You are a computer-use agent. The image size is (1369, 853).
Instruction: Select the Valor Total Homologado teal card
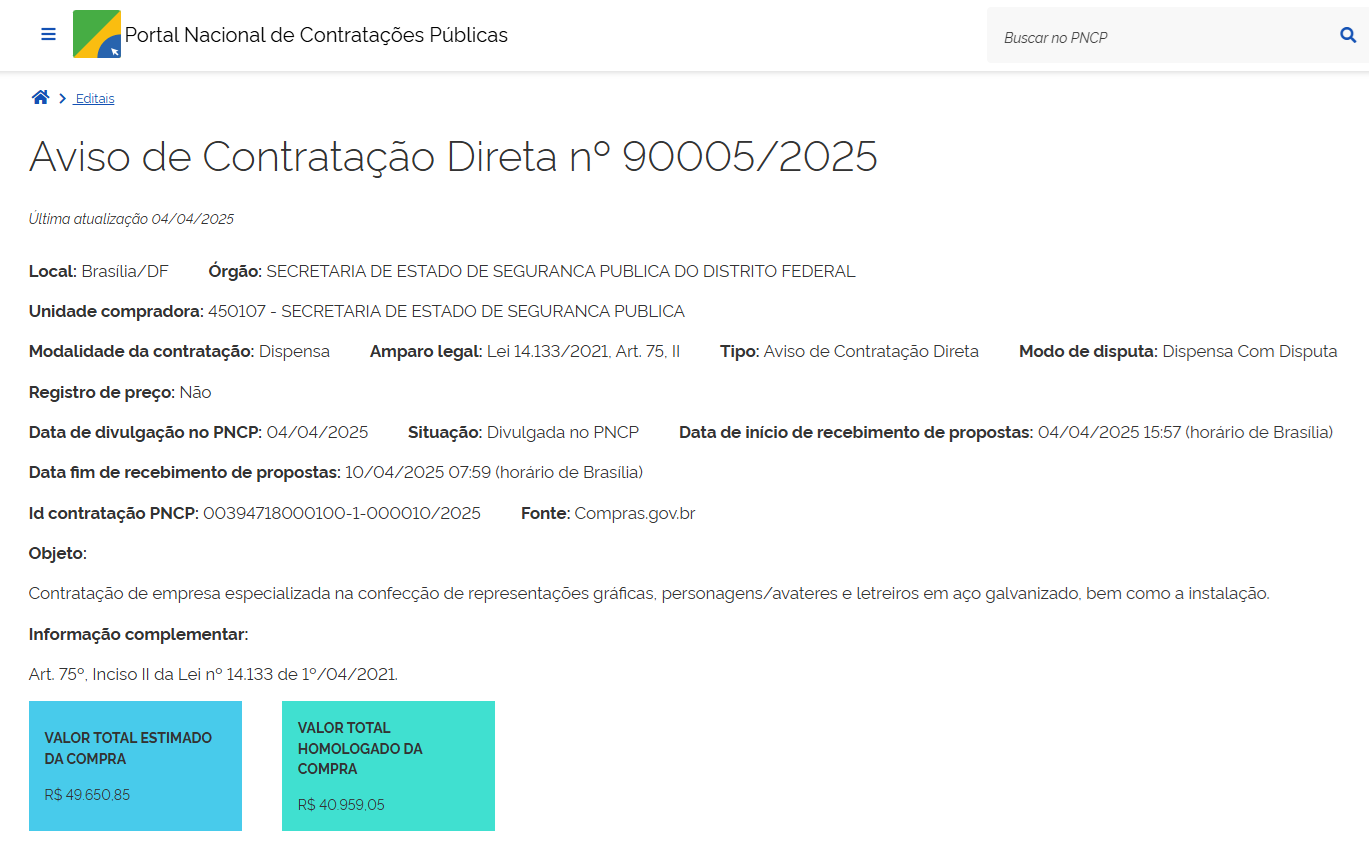pos(388,765)
